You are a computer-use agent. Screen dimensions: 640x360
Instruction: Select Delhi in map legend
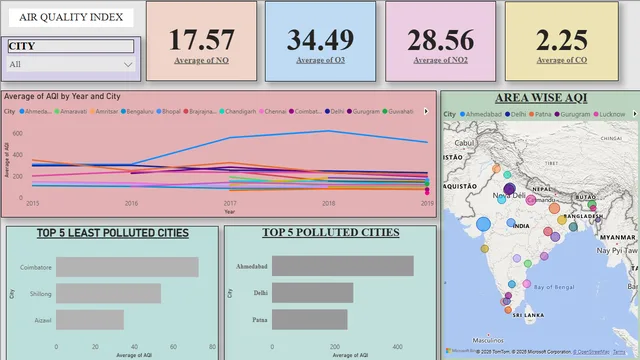tap(516, 114)
